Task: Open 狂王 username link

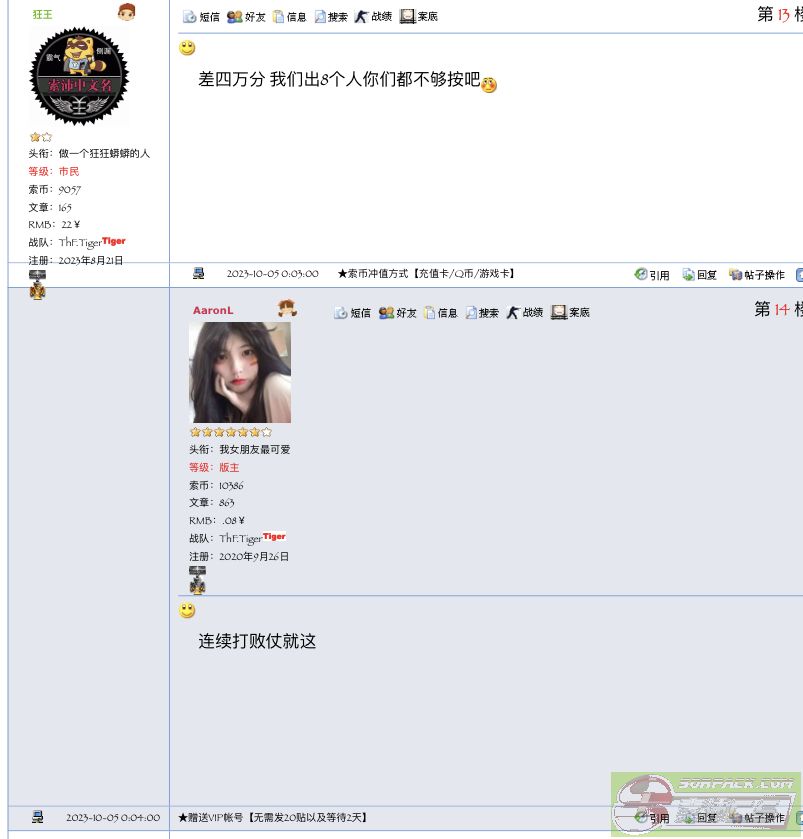Action: tap(42, 14)
